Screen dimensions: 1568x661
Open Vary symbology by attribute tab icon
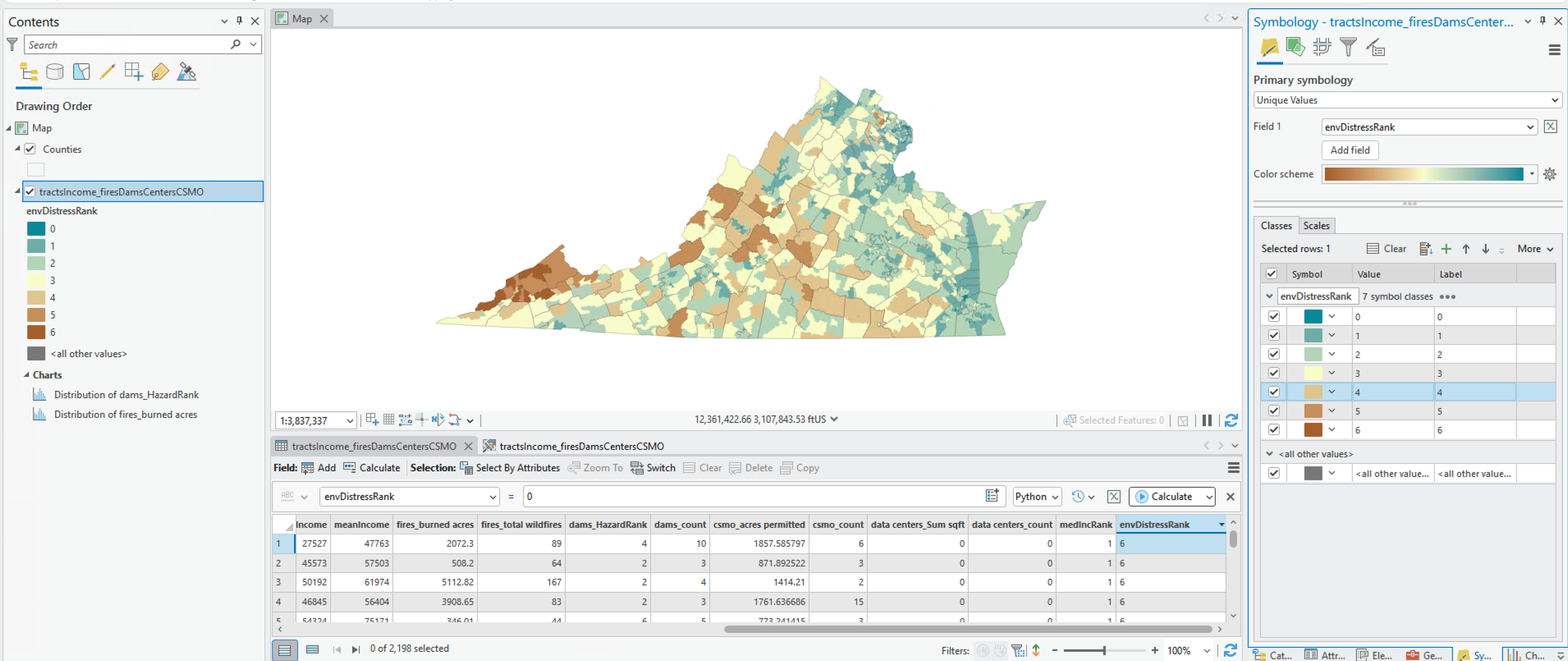tap(1295, 48)
